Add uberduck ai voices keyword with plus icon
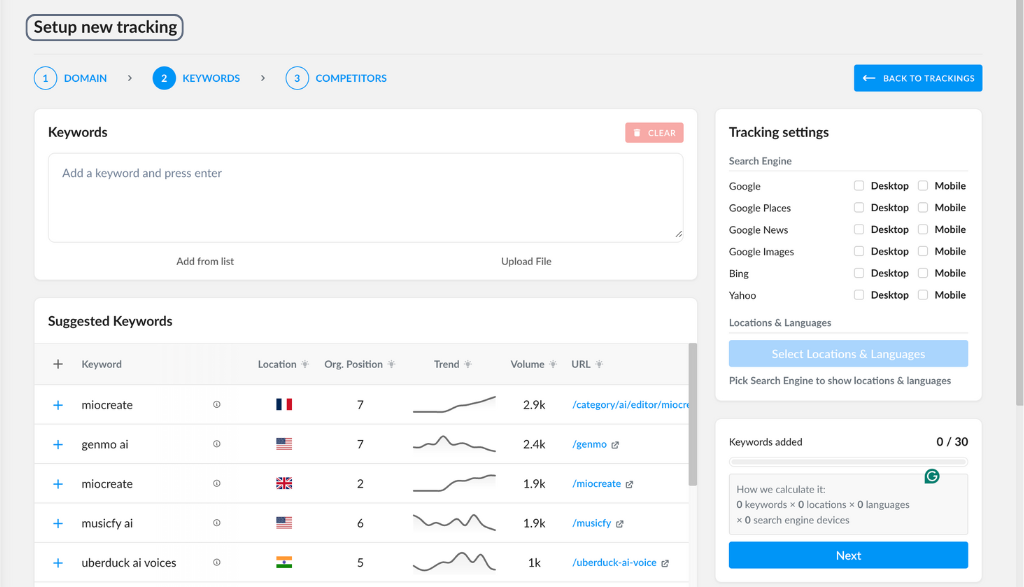The image size is (1024, 587). pyautogui.click(x=58, y=563)
